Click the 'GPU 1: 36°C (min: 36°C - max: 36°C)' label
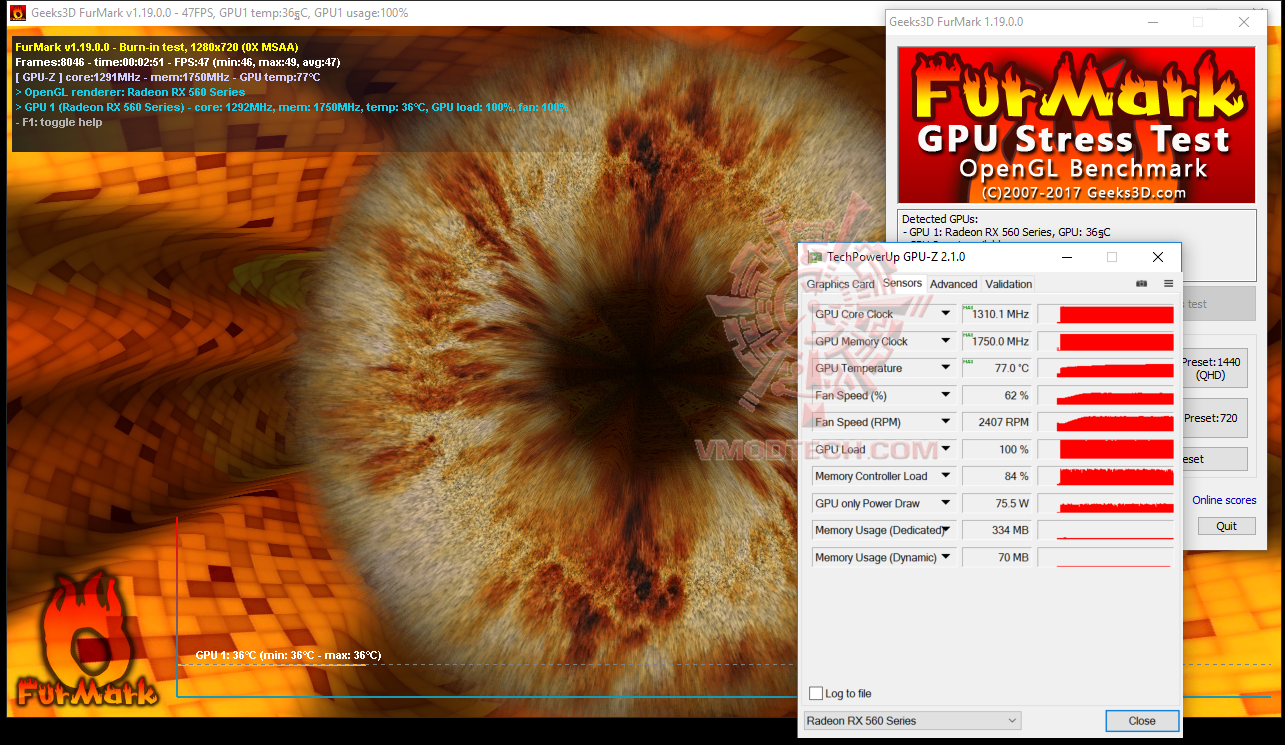The width and height of the screenshot is (1285, 745). coord(288,656)
